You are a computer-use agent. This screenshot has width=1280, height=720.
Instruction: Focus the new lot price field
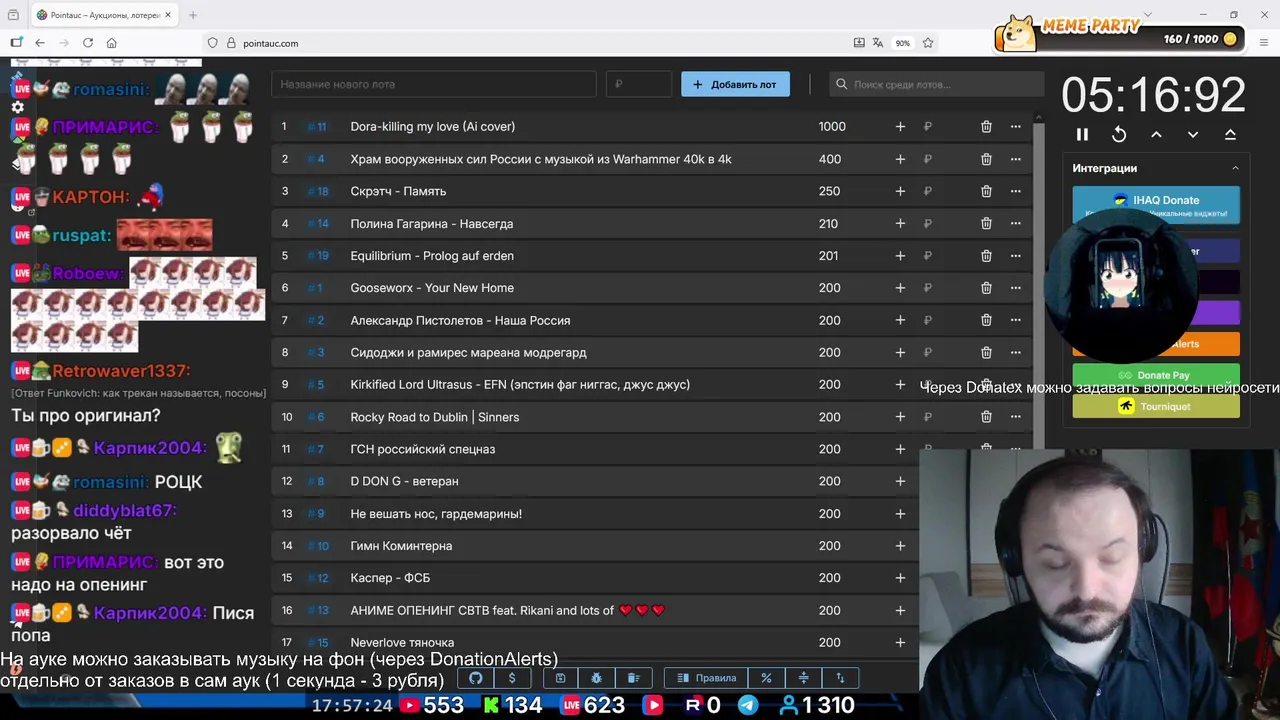639,84
